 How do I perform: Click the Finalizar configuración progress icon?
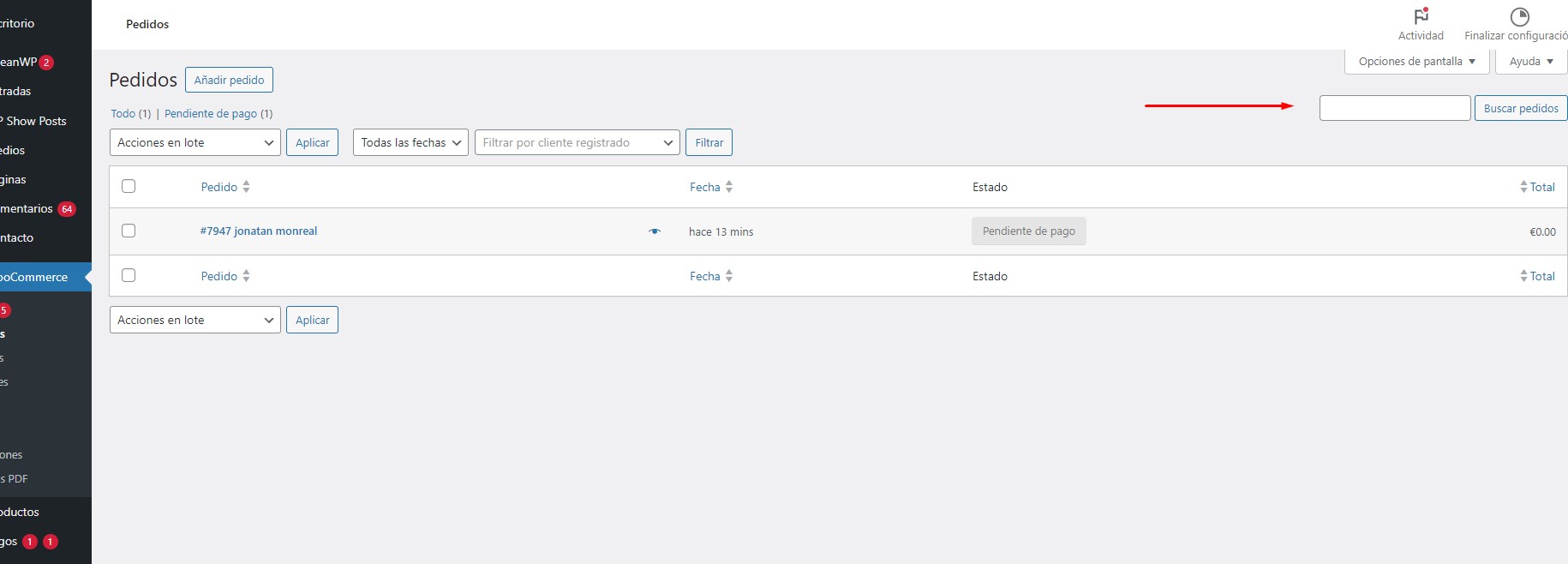click(x=1519, y=16)
